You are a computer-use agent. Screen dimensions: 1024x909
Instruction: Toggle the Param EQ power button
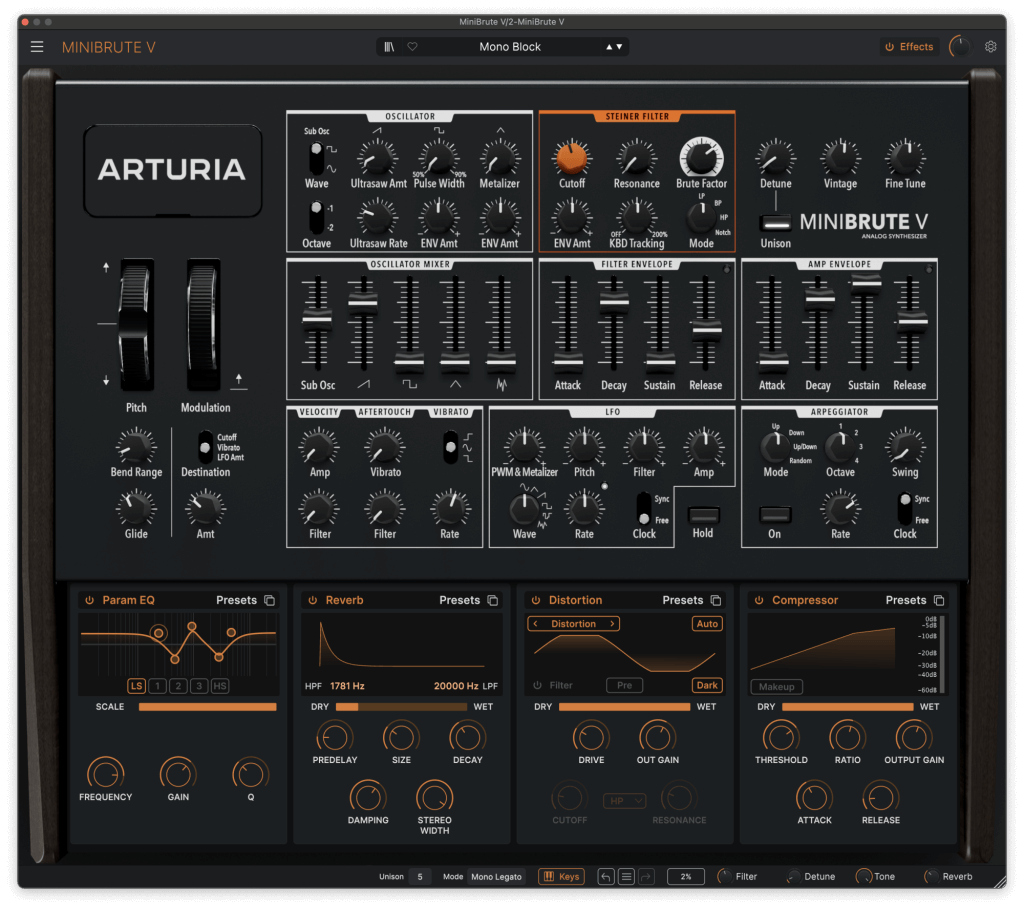click(89, 600)
